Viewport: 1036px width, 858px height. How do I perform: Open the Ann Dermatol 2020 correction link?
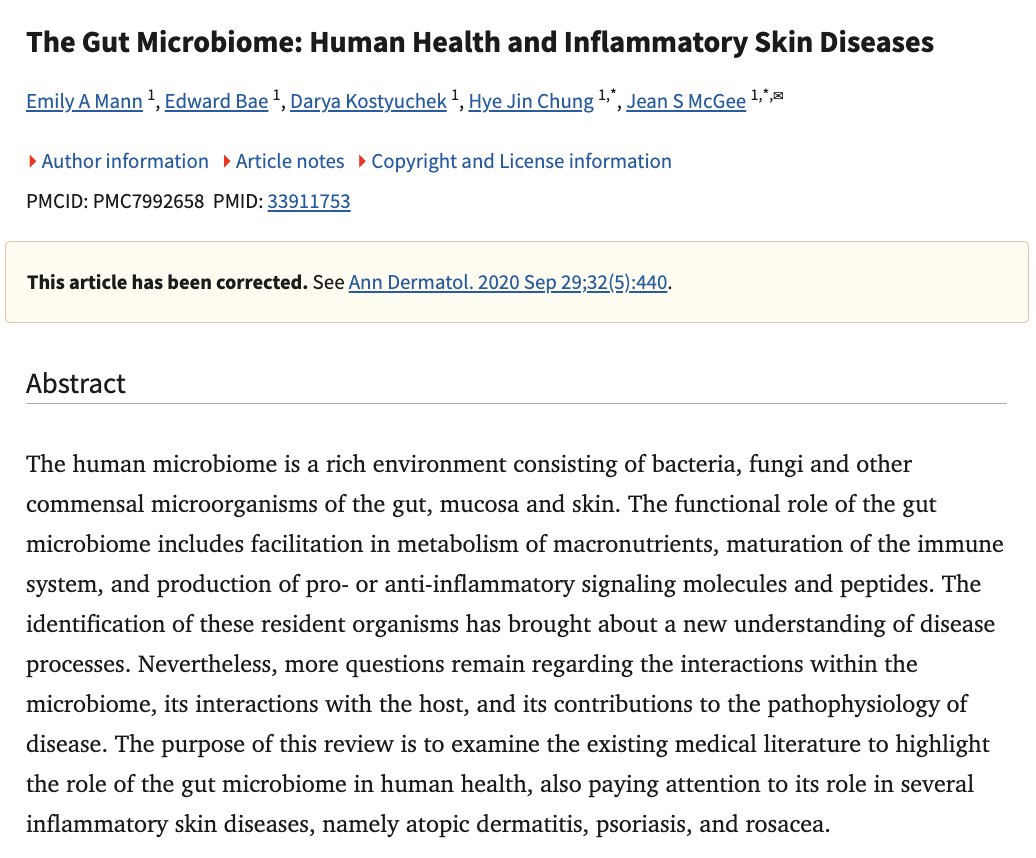click(508, 283)
